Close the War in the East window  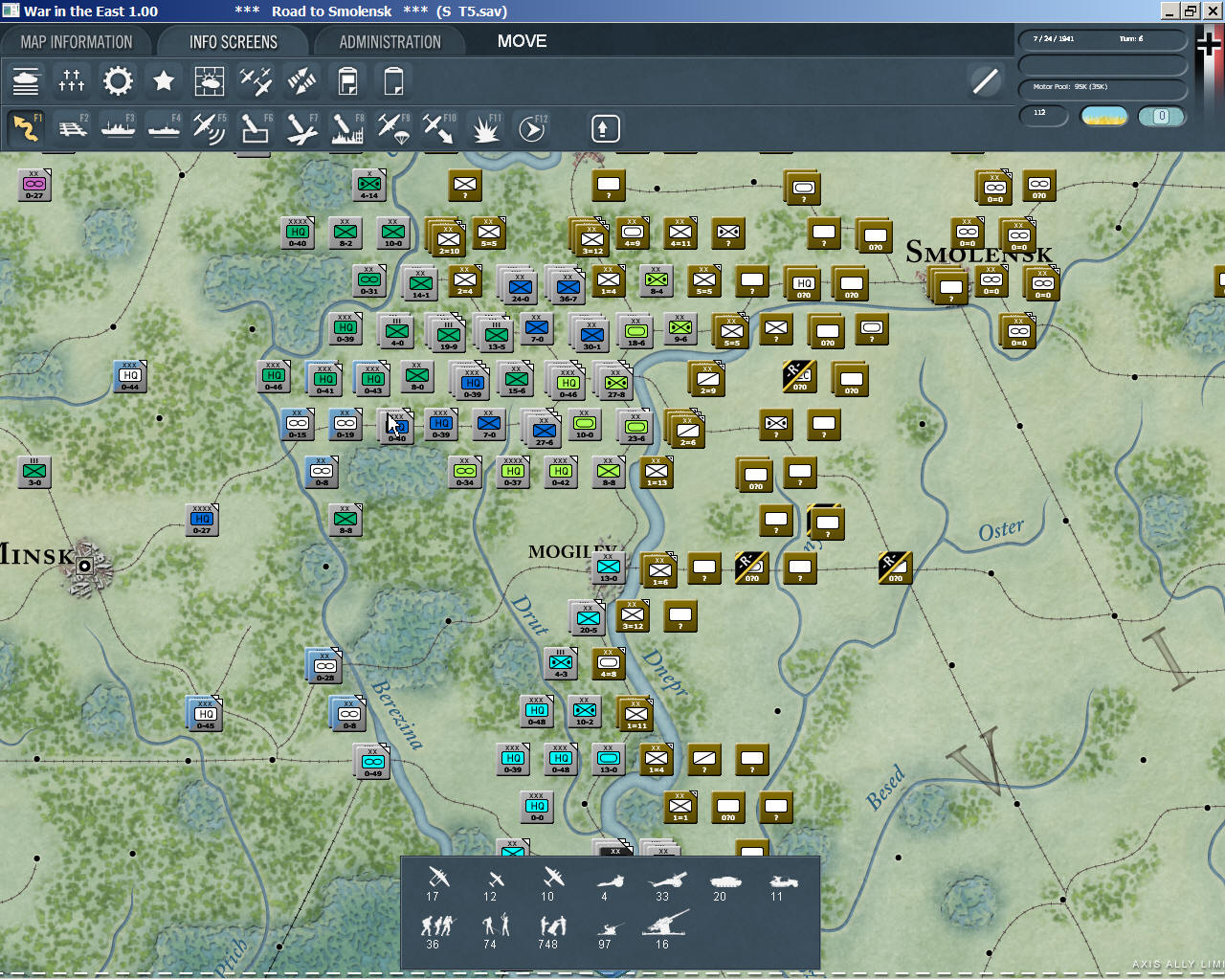1213,11
